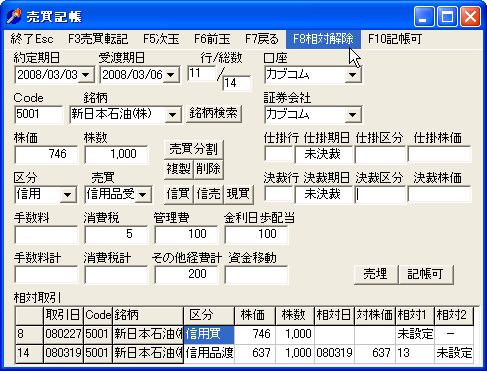The height and width of the screenshot is (371, 487).
Task: Close the 売買記帳 window
Action: (470, 16)
